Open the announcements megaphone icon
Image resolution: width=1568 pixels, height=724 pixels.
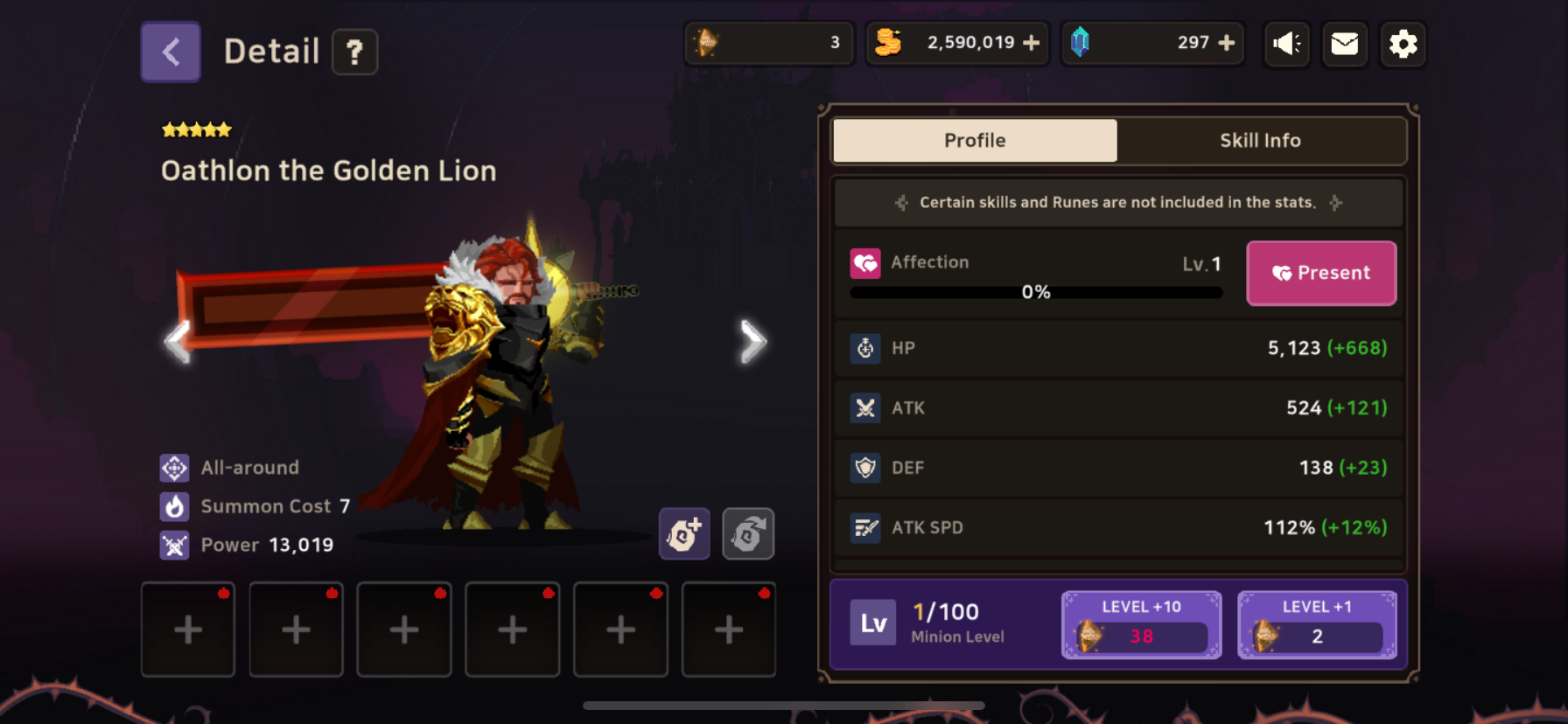tap(1286, 44)
